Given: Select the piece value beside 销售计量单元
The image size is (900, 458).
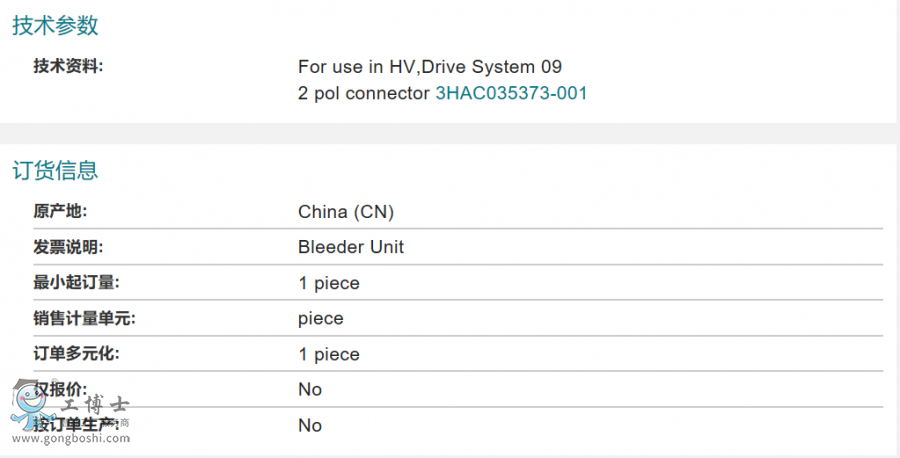Looking at the screenshot, I should point(321,318).
